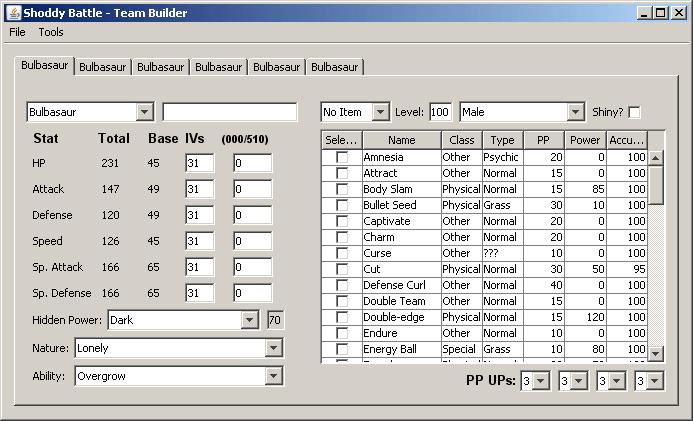The height and width of the screenshot is (421, 693).
Task: Check the Charm move checkbox
Action: pos(342,237)
